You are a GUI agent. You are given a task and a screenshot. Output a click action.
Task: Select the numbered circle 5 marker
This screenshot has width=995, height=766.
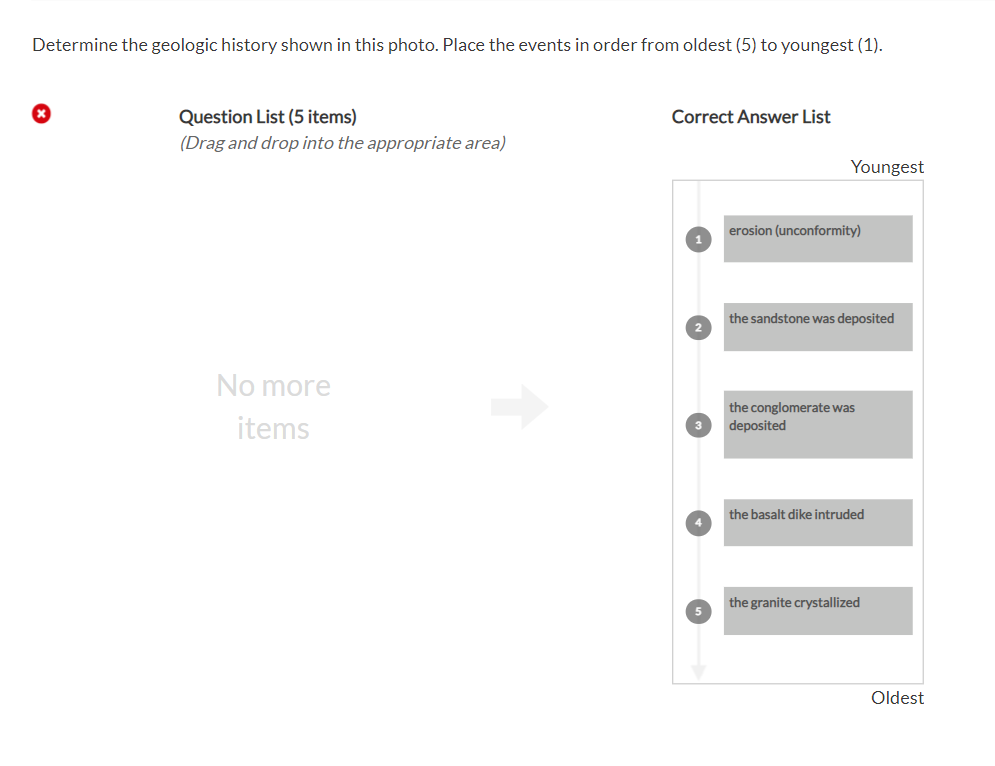tap(698, 611)
